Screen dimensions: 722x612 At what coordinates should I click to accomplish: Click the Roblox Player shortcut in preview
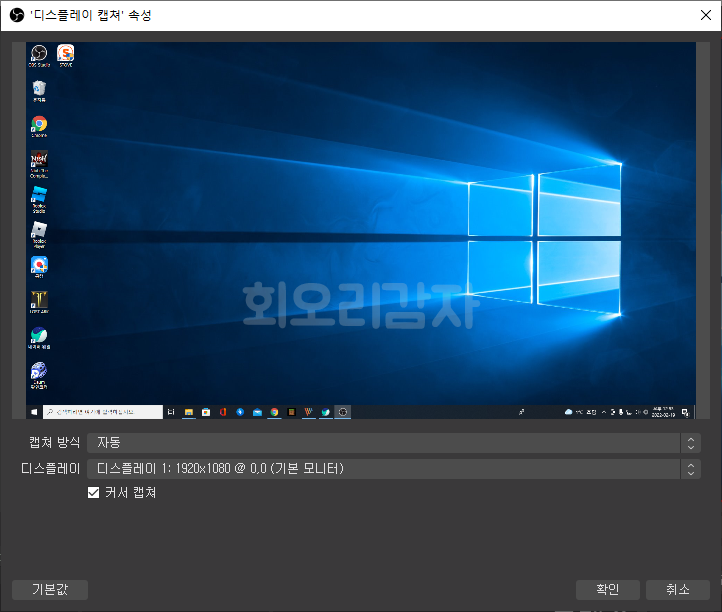[x=39, y=234]
